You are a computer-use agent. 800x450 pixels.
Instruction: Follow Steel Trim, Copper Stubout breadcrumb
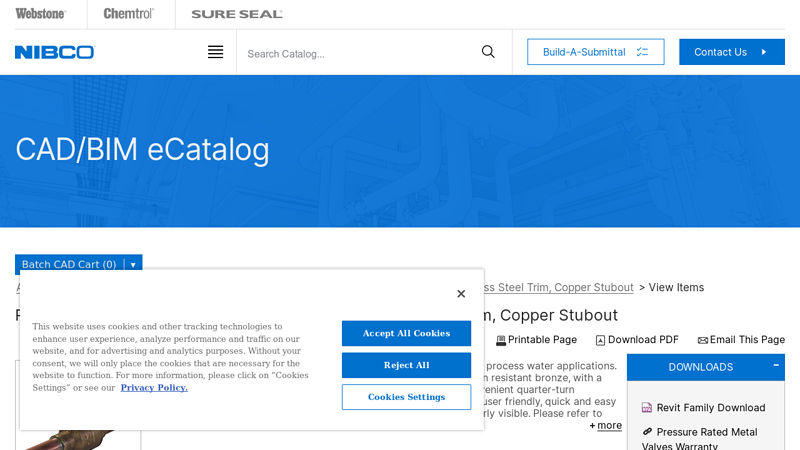point(559,287)
